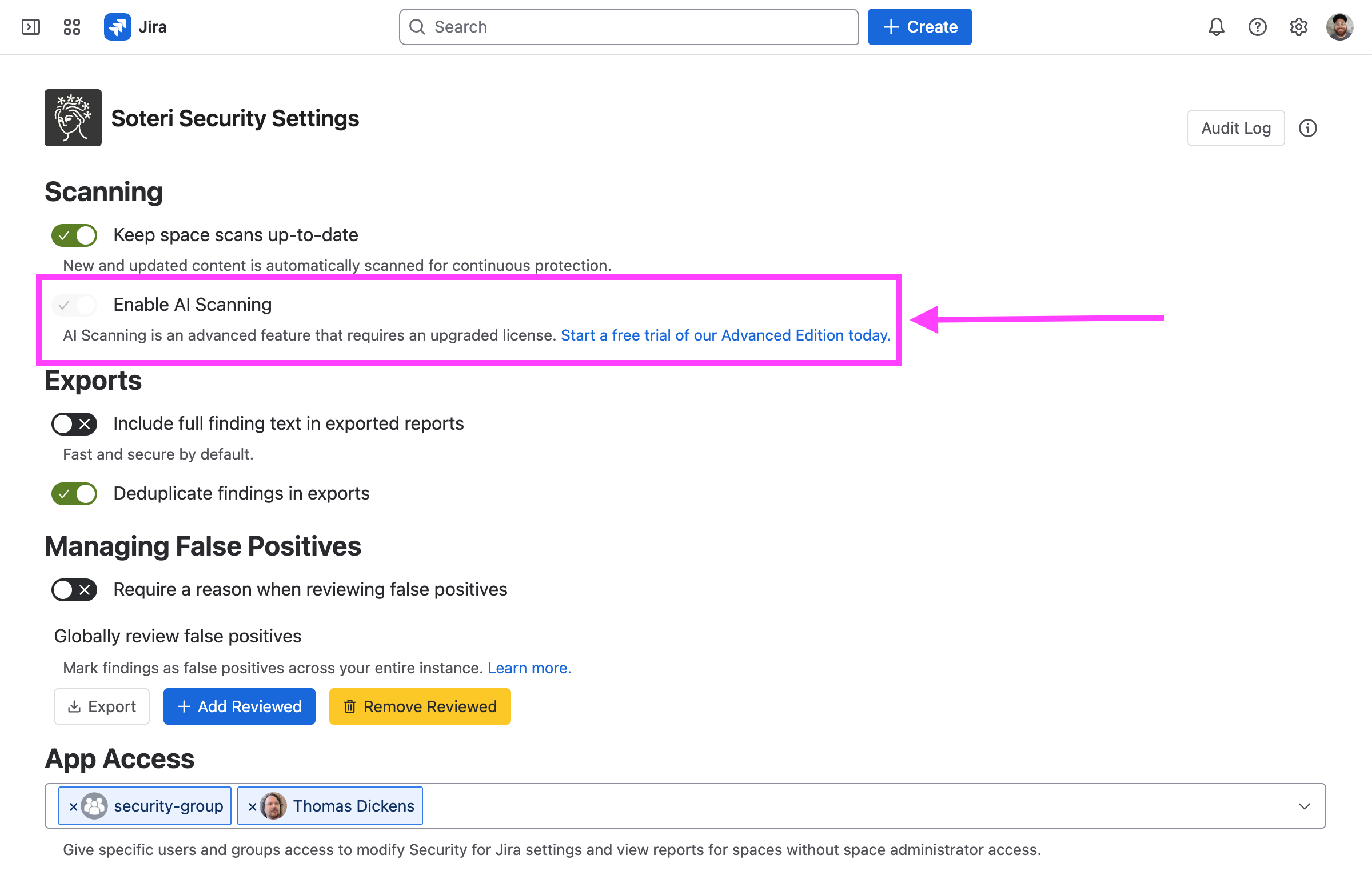The height and width of the screenshot is (871, 1372).
Task: Open the app switcher grid icon
Action: click(72, 27)
